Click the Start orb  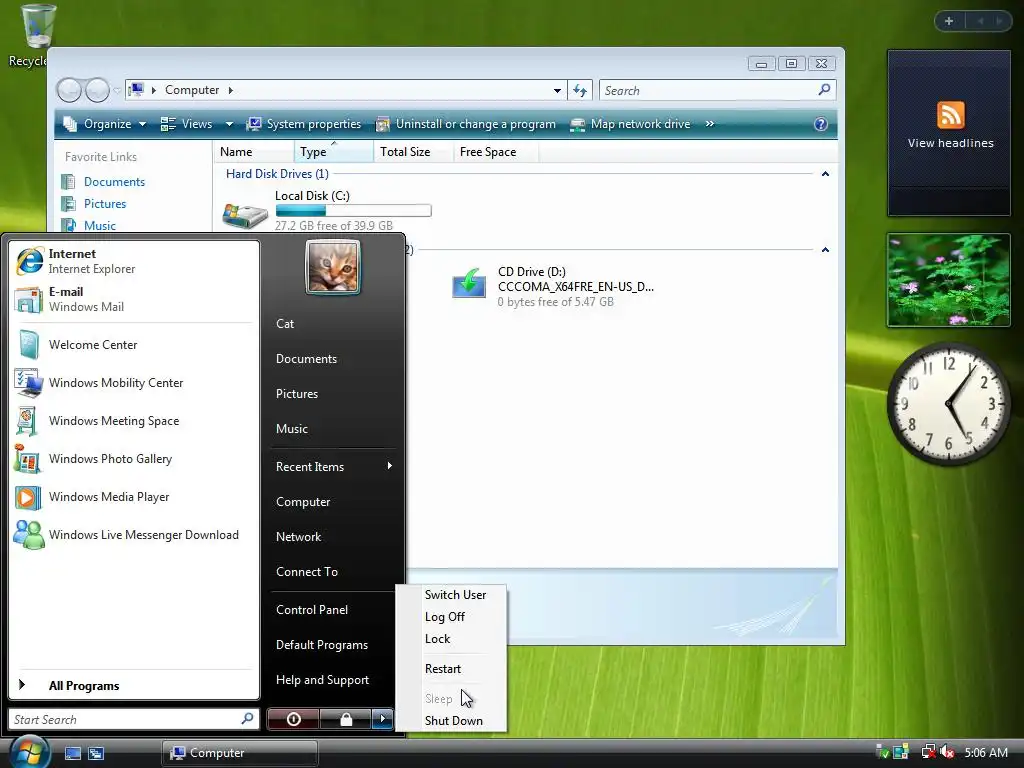click(29, 752)
